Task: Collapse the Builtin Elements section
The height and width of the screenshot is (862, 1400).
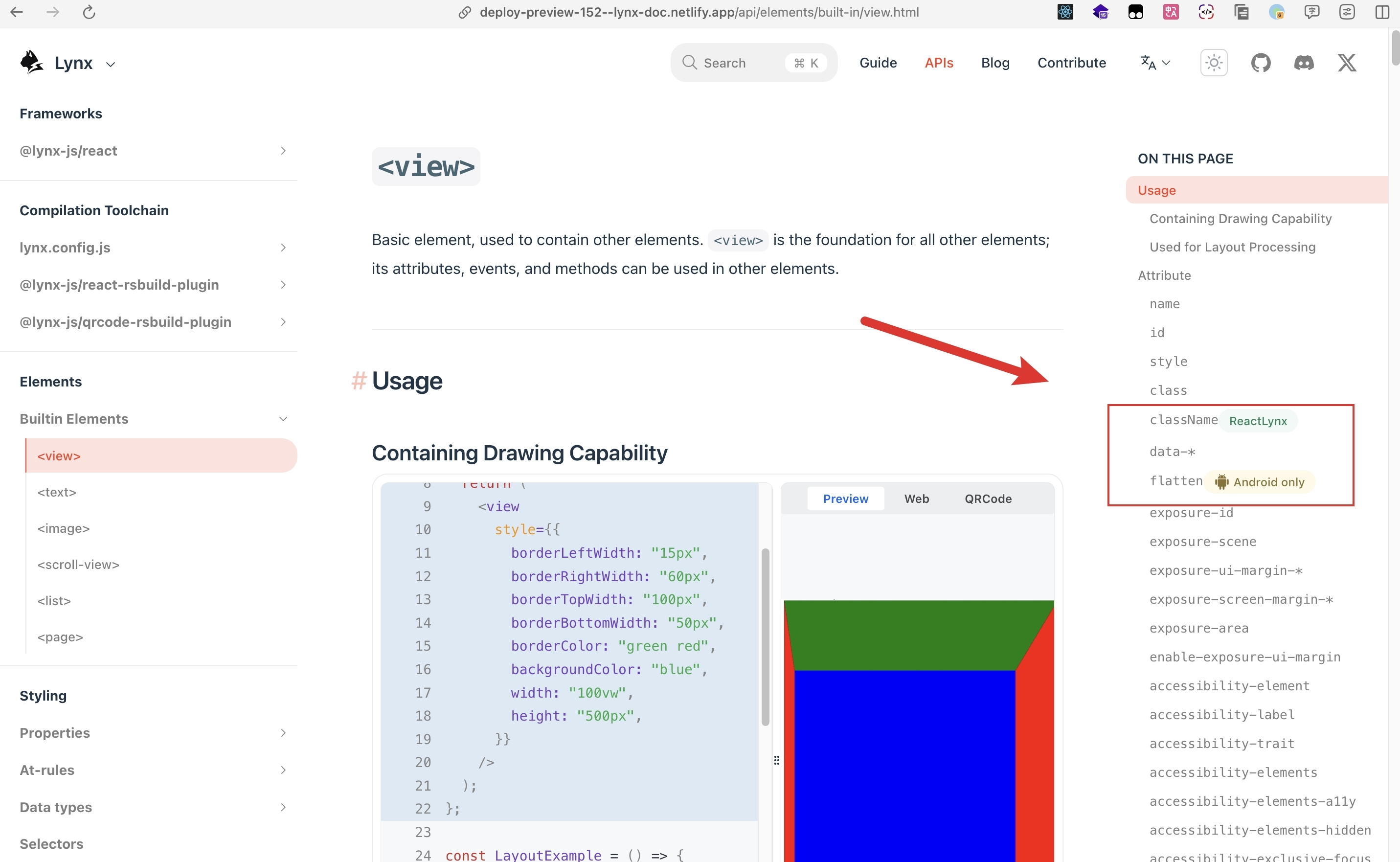Action: [283, 419]
